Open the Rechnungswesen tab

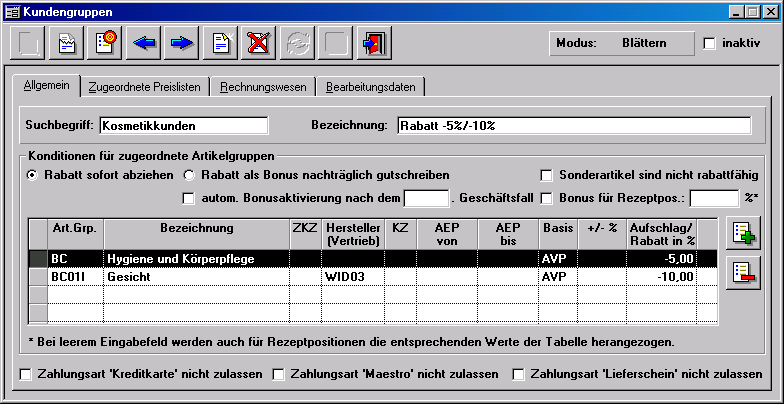coord(263,86)
